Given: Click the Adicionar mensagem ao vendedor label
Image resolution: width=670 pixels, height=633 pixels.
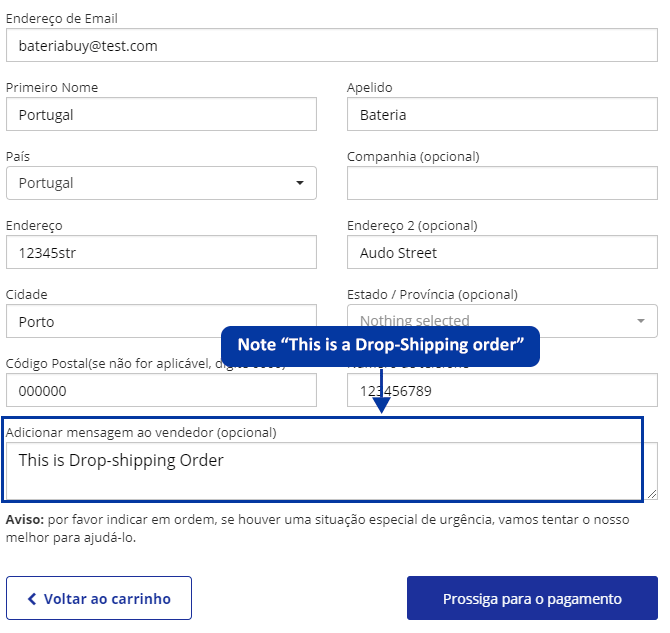Looking at the screenshot, I should (x=141, y=432).
